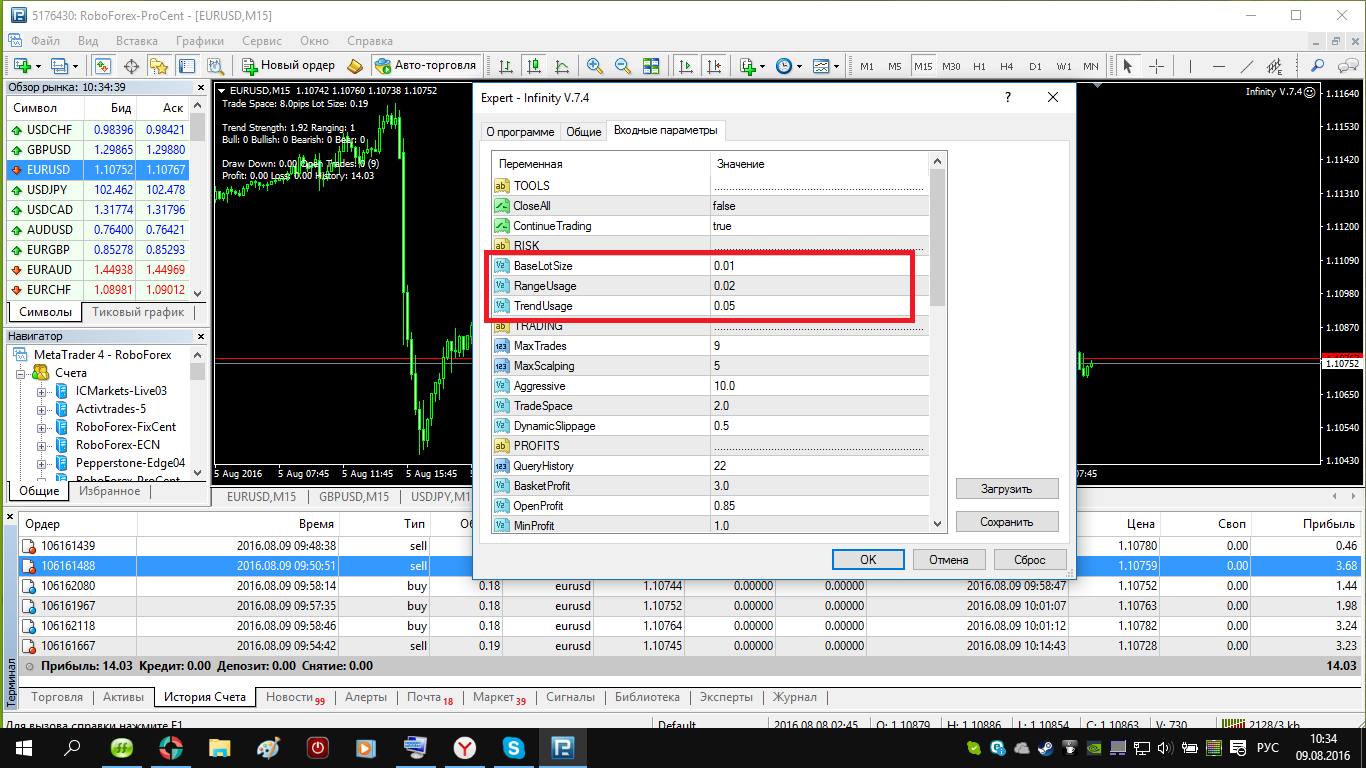Screen dimensions: 1366x768
Task: Select the trendline drawing tool
Action: tap(1246, 66)
